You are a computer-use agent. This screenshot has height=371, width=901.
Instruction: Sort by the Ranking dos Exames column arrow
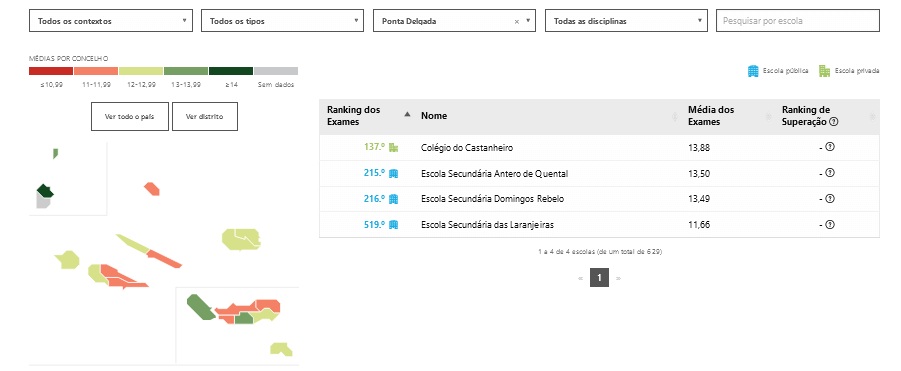click(x=407, y=114)
